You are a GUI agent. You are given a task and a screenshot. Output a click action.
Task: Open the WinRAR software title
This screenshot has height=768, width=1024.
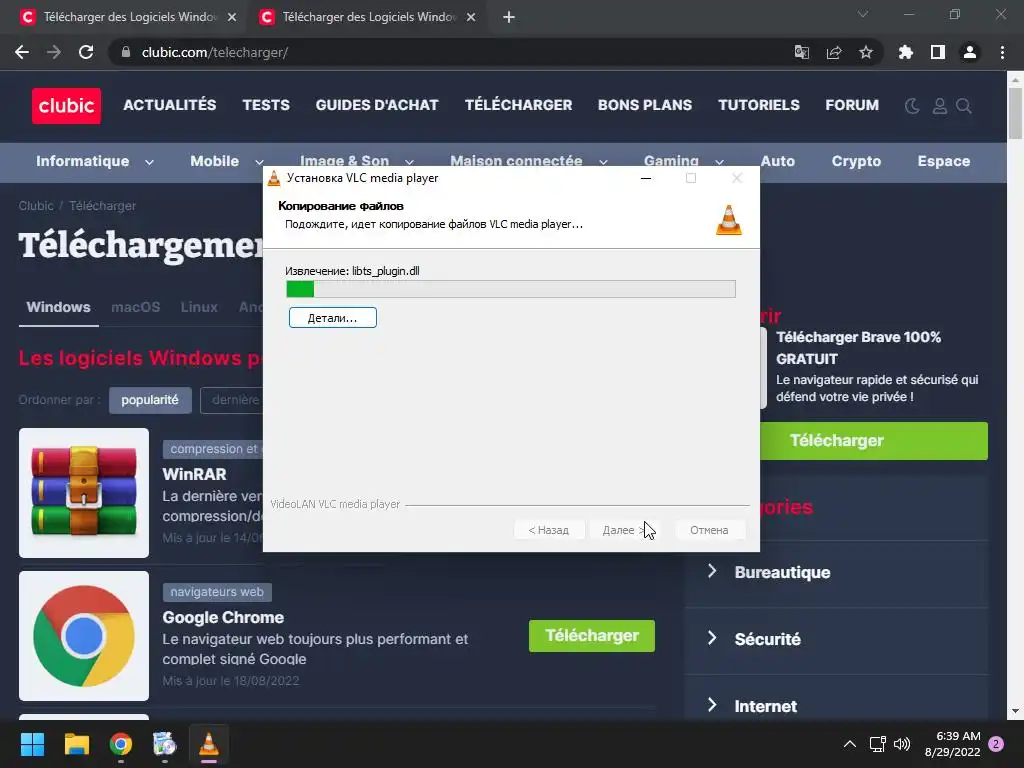click(x=194, y=474)
